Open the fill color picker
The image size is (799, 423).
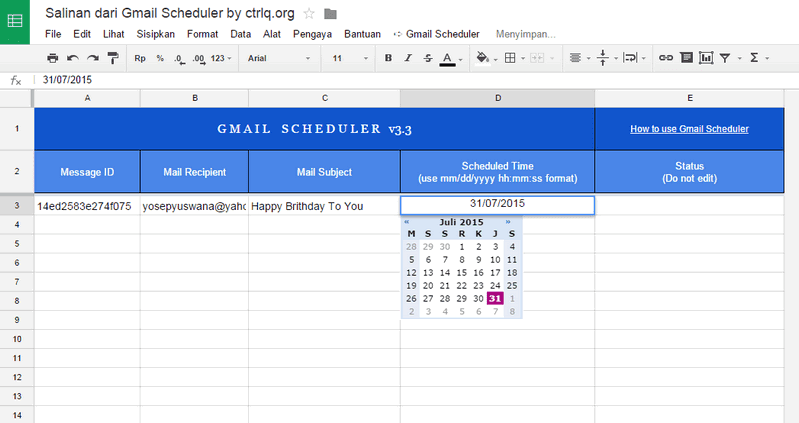pyautogui.click(x=482, y=58)
